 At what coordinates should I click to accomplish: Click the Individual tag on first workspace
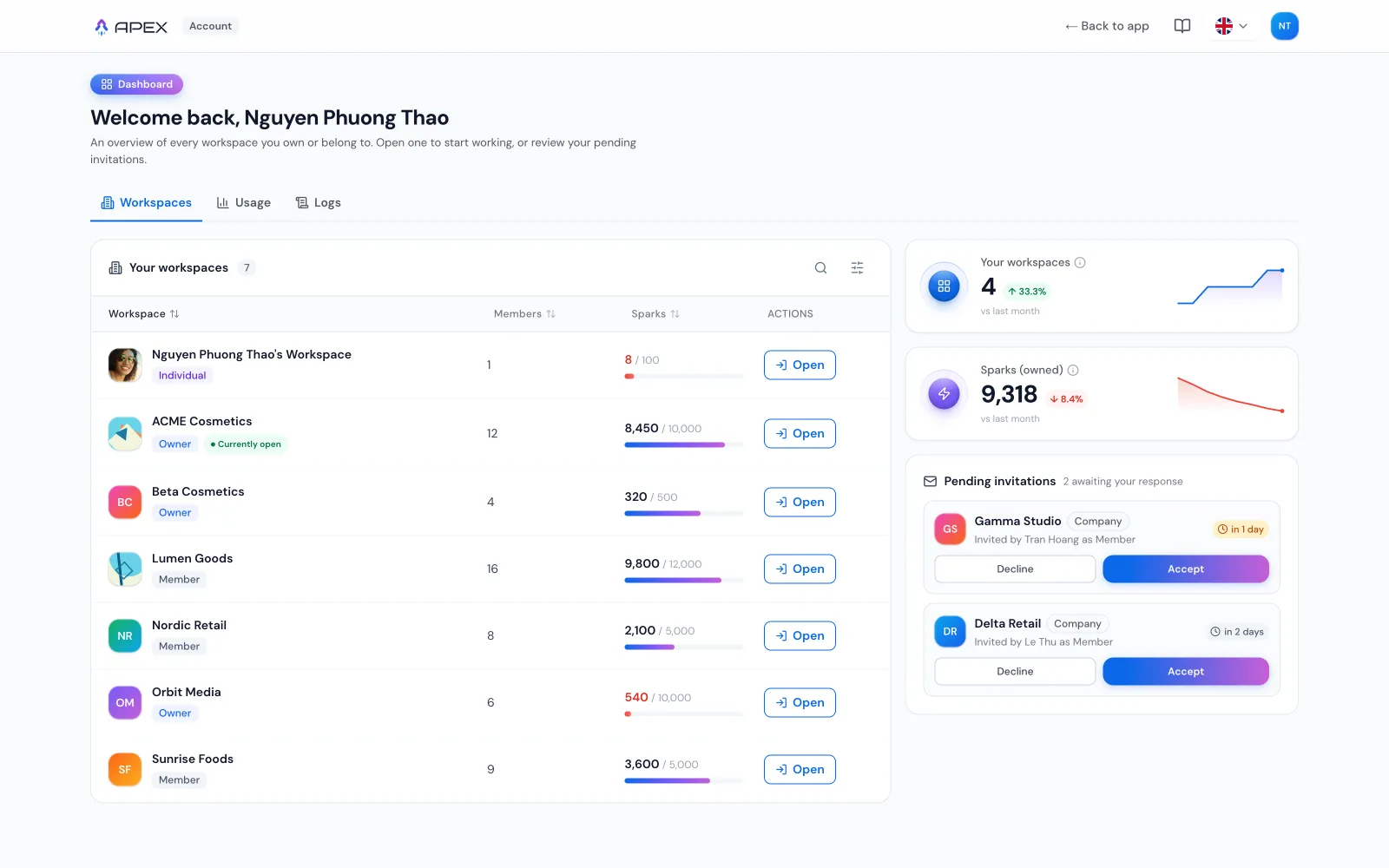click(x=182, y=376)
